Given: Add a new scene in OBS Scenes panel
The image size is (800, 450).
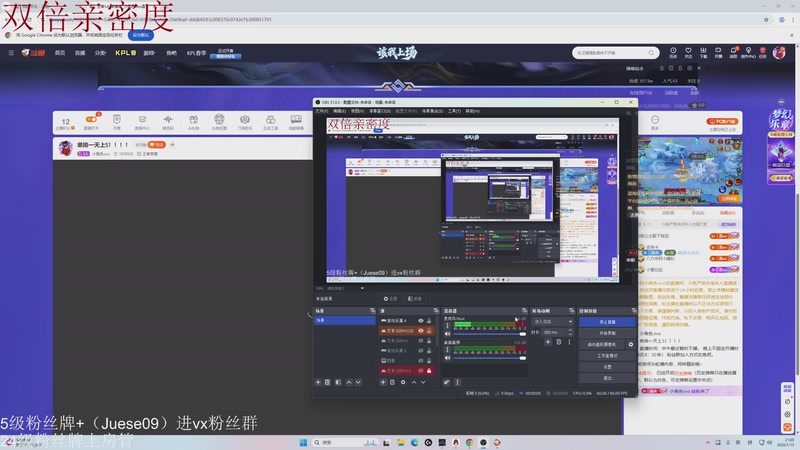Looking at the screenshot, I should coord(318,382).
